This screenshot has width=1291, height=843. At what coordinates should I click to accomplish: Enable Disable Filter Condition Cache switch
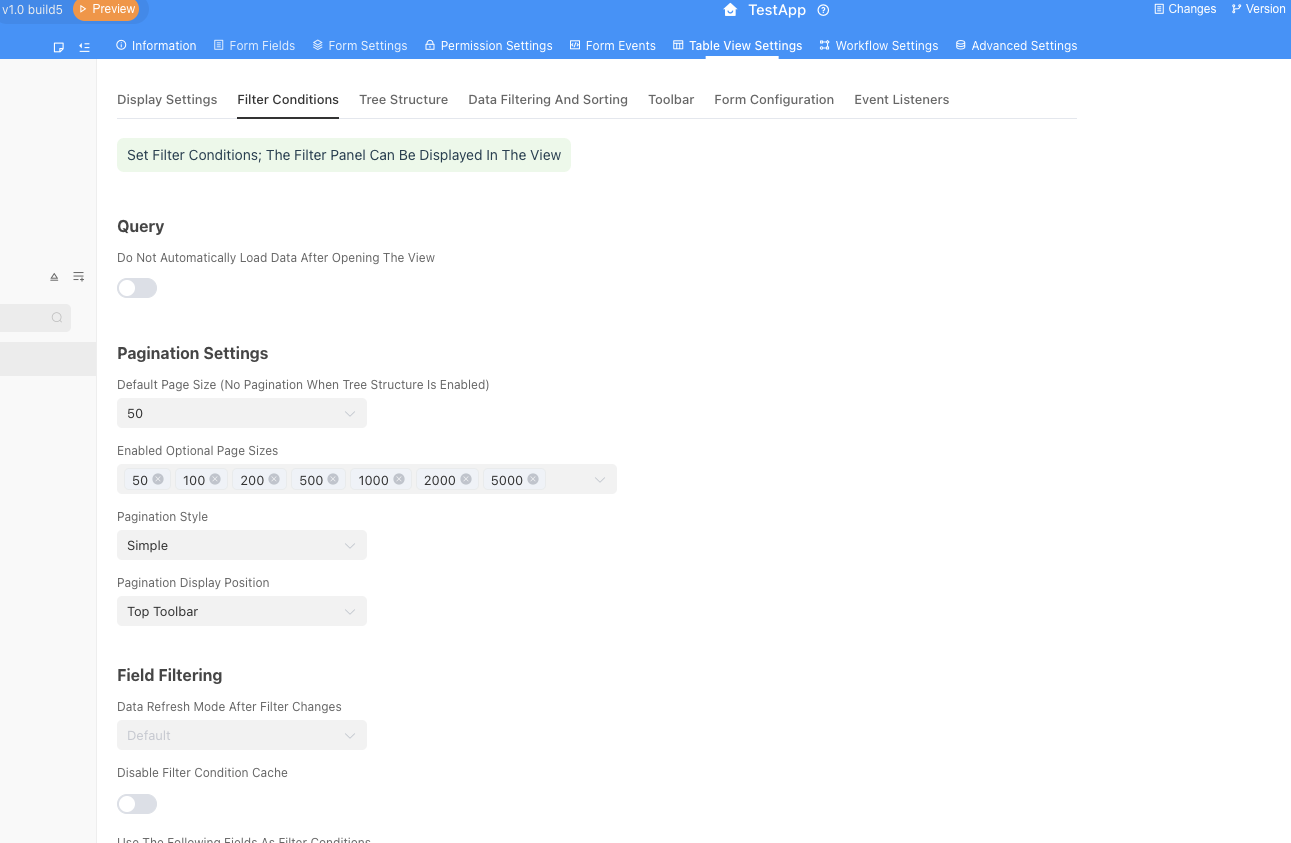pyautogui.click(x=137, y=804)
